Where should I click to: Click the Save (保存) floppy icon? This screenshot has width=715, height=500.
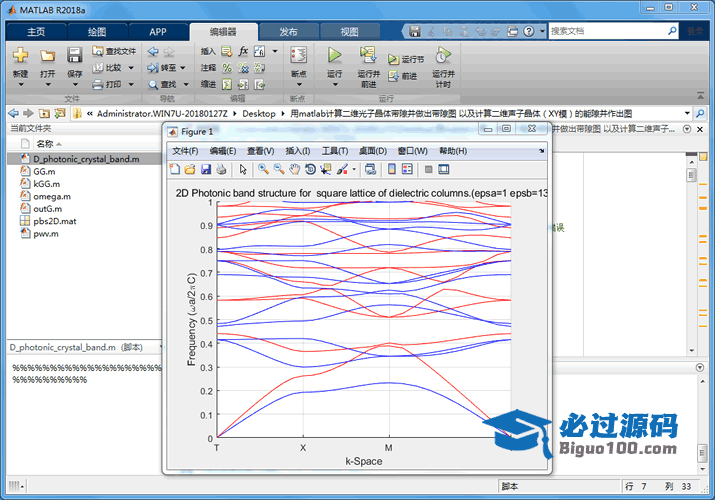click(74, 55)
